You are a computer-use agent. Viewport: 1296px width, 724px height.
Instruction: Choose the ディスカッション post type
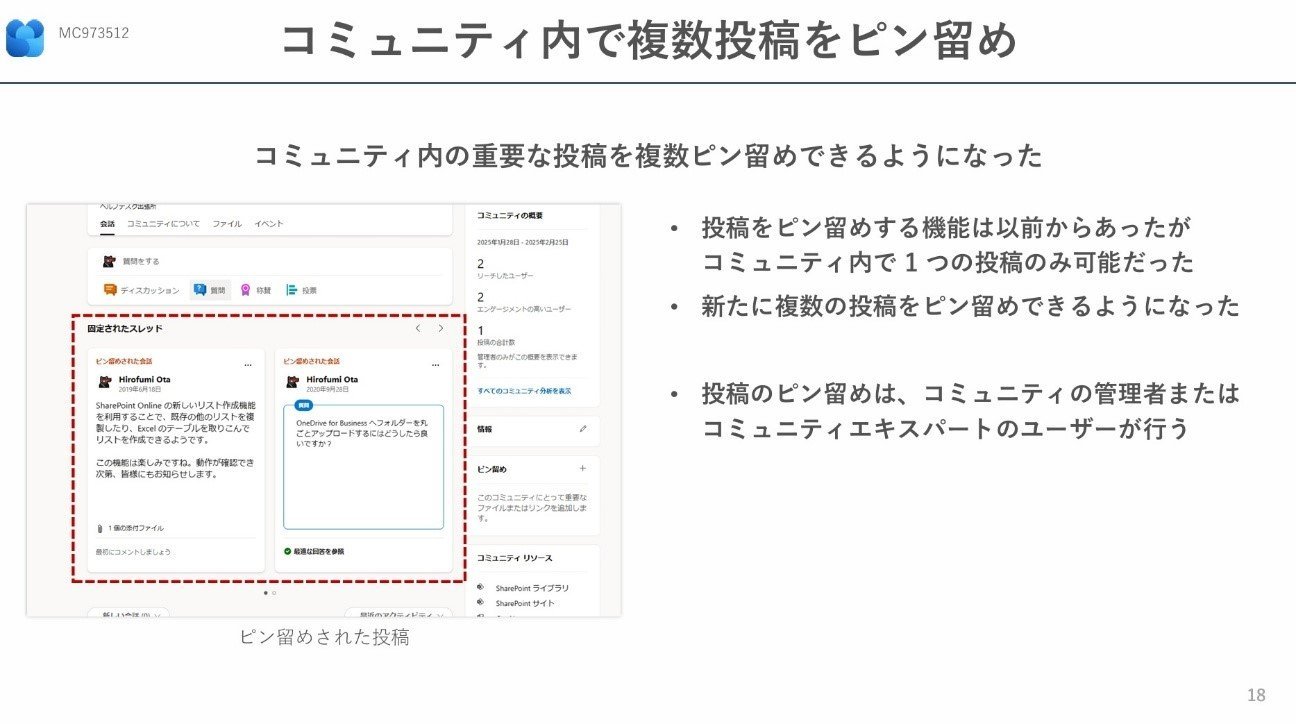point(141,290)
